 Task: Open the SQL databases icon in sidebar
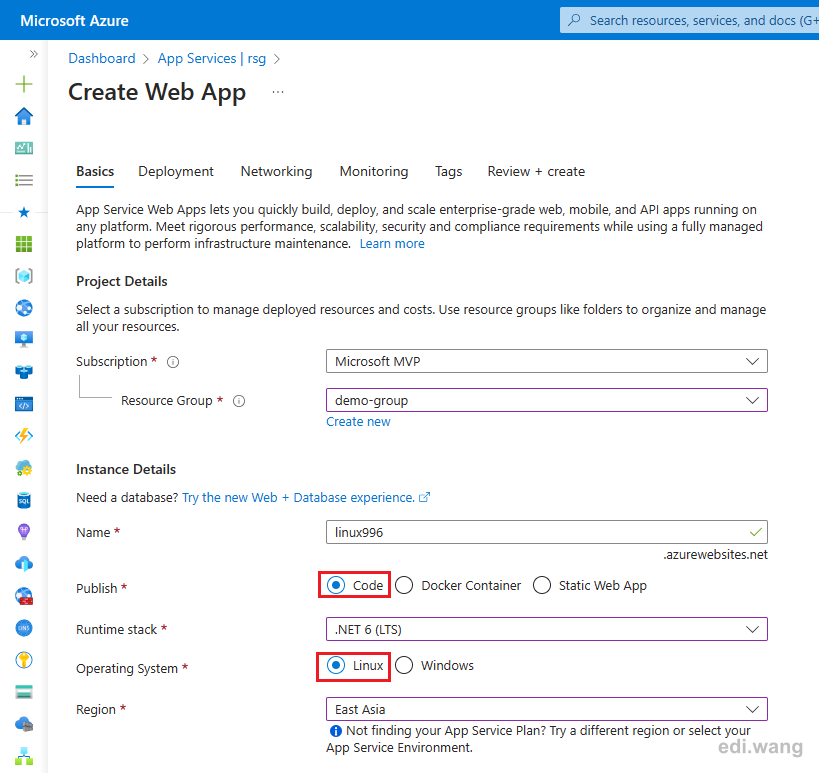point(24,500)
